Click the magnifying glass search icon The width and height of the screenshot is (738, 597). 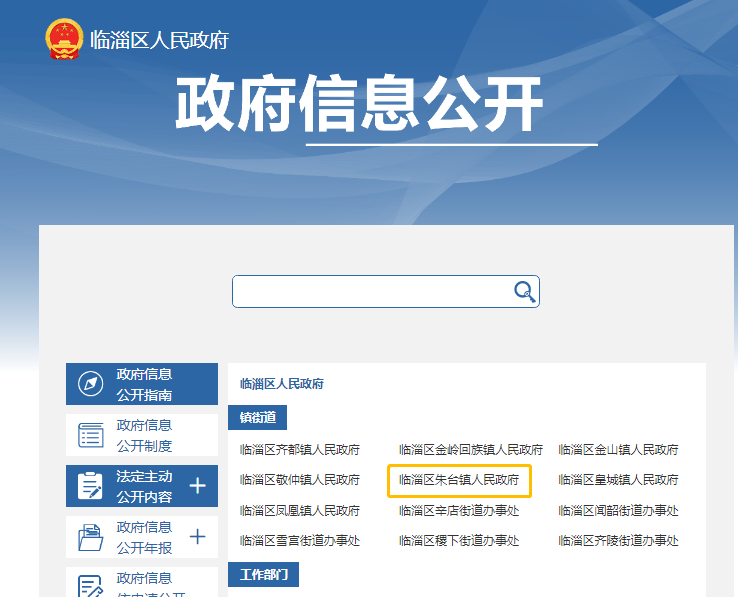point(524,291)
